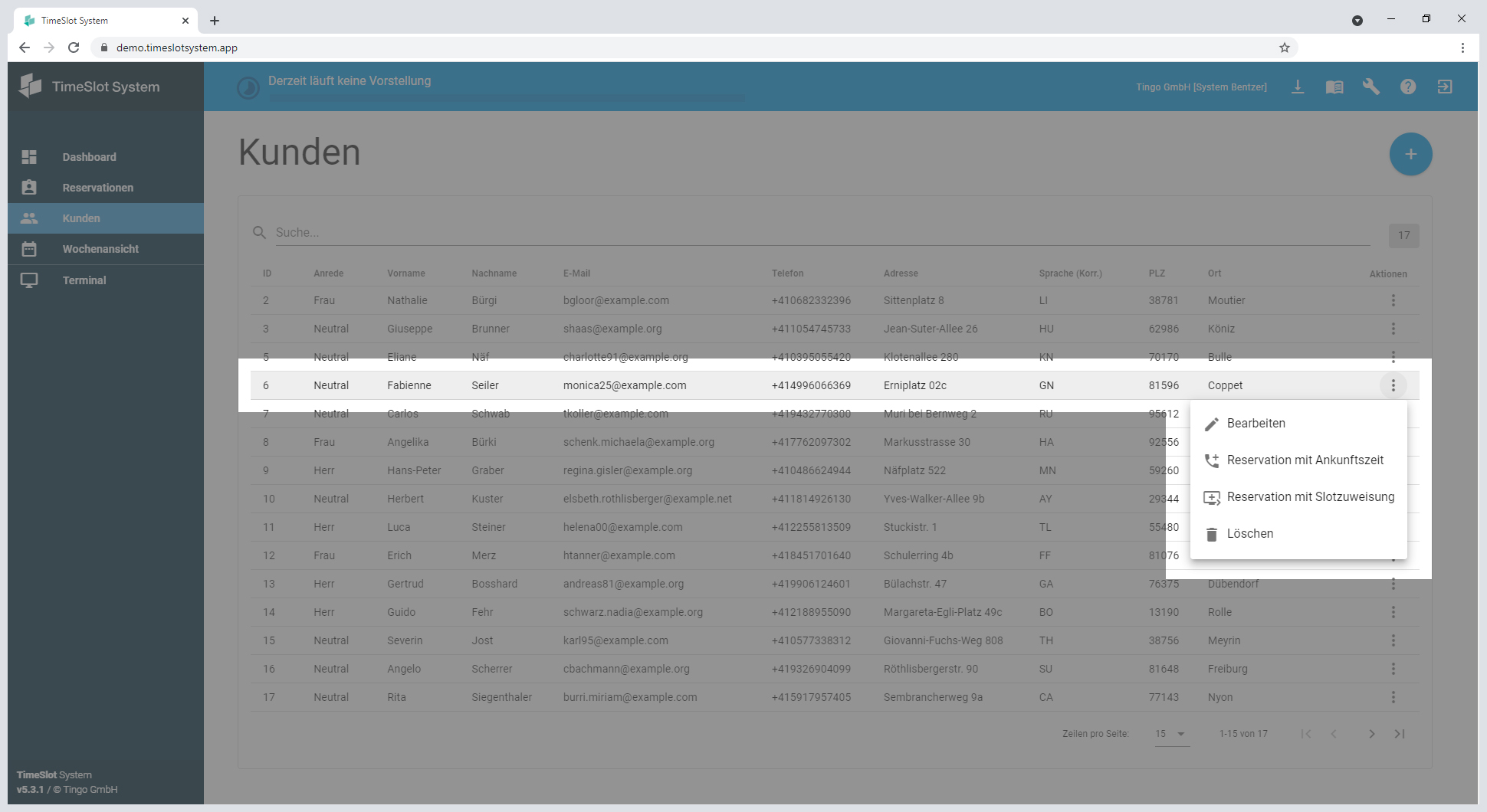
Task: Open Reservationen in the sidebar
Action: click(106, 188)
